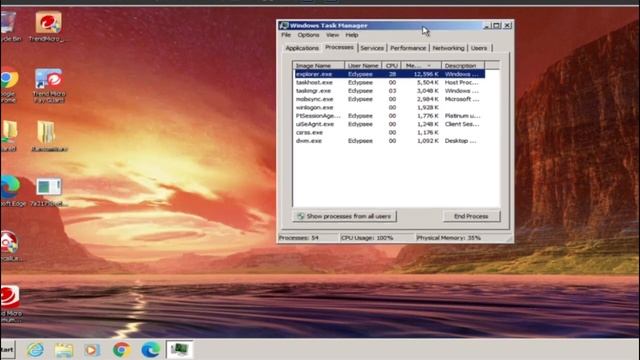This screenshot has width=640, height=360.
Task: Open the View menu
Action: [x=332, y=35]
